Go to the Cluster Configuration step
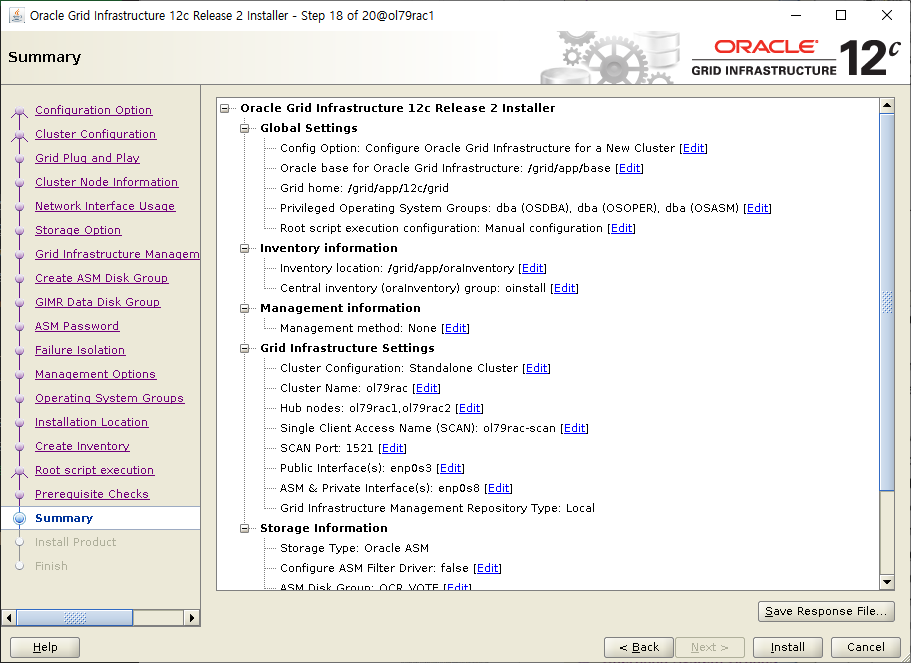 (95, 134)
